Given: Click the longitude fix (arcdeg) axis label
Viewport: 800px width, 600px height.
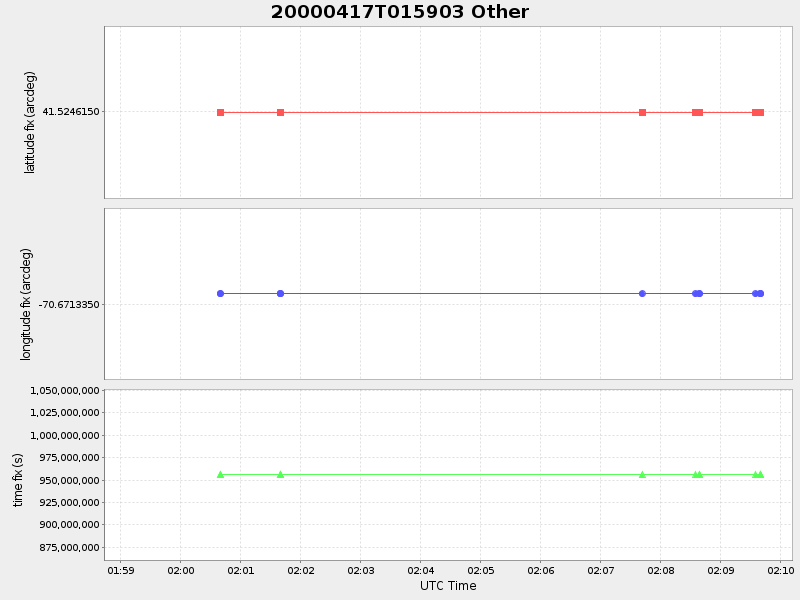Looking at the screenshot, I should click(x=26, y=305).
